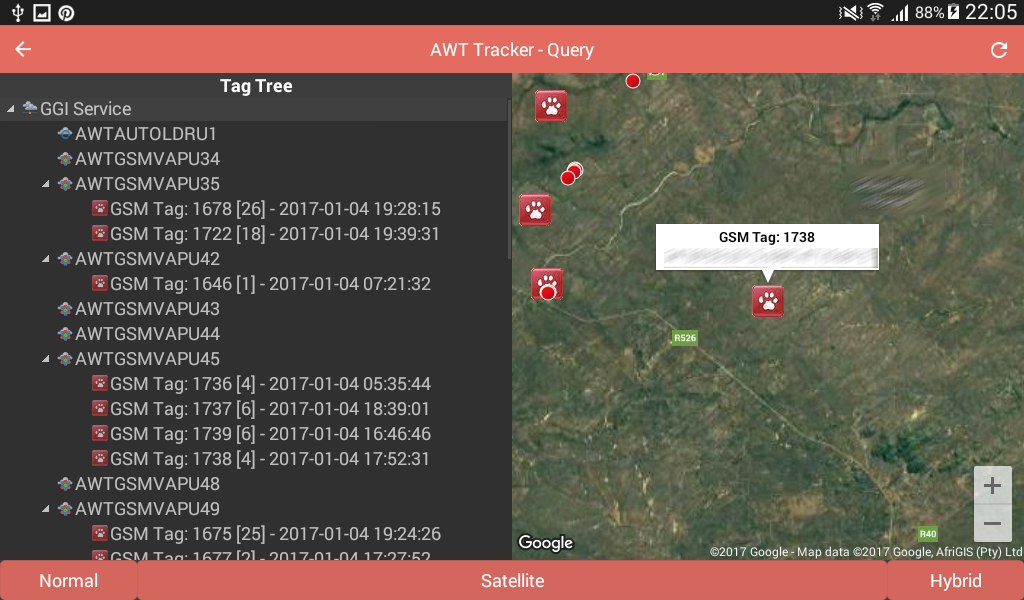This screenshot has height=600, width=1024.
Task: Click the AWTGSMVAPU35 device icon
Action: pos(65,184)
